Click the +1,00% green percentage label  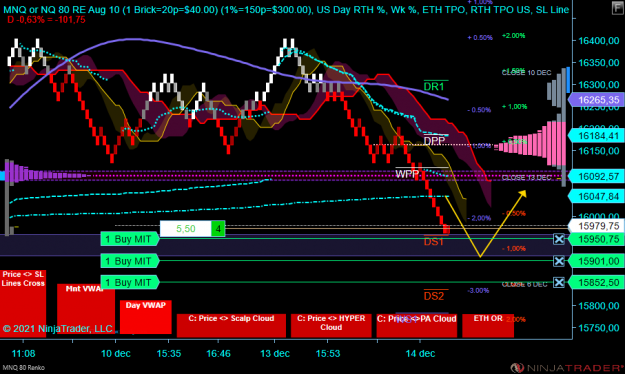(x=514, y=106)
